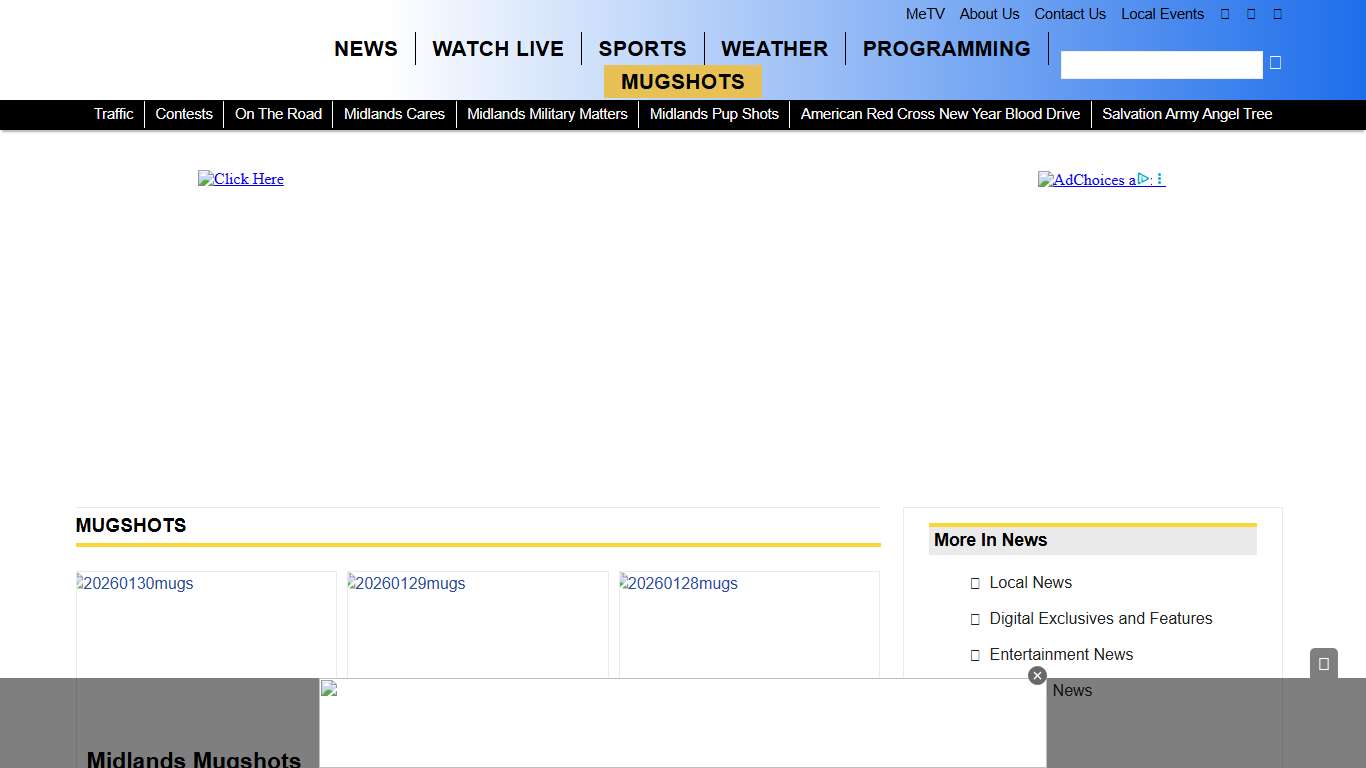Click the search submit icon beside the search box
The image size is (1366, 768).
pos(1275,63)
